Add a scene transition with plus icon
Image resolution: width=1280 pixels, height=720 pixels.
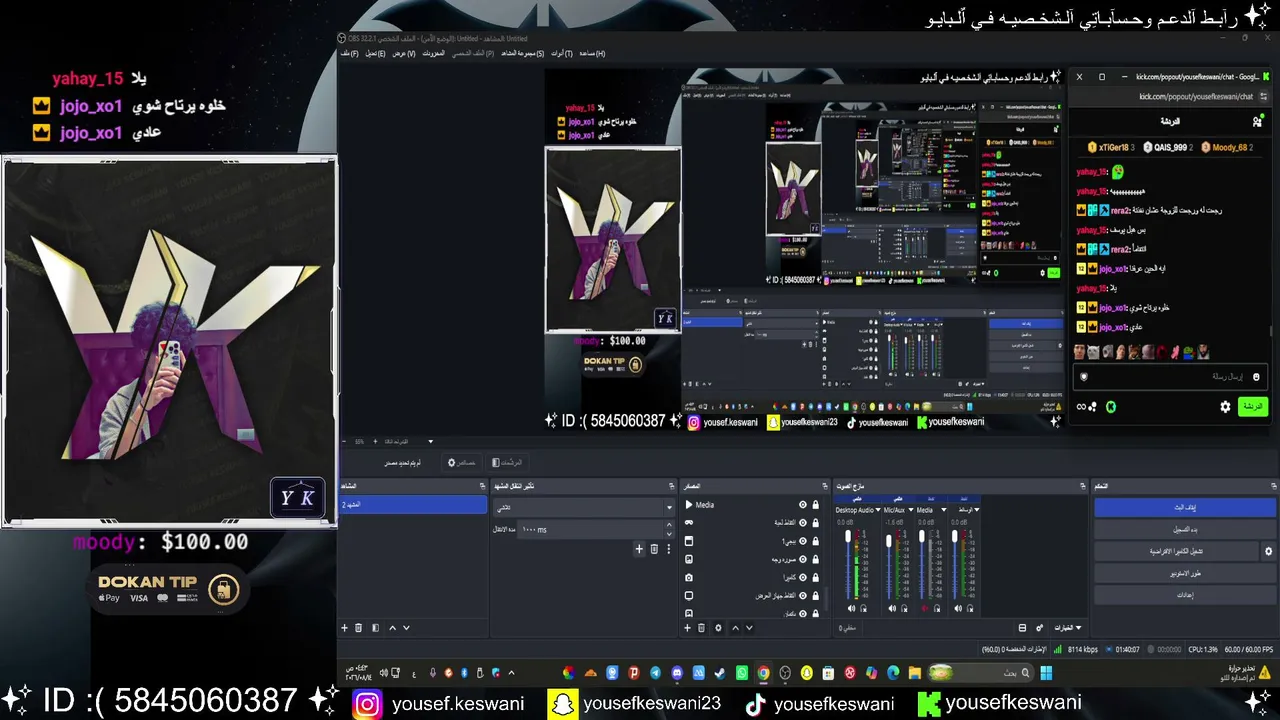coord(639,549)
